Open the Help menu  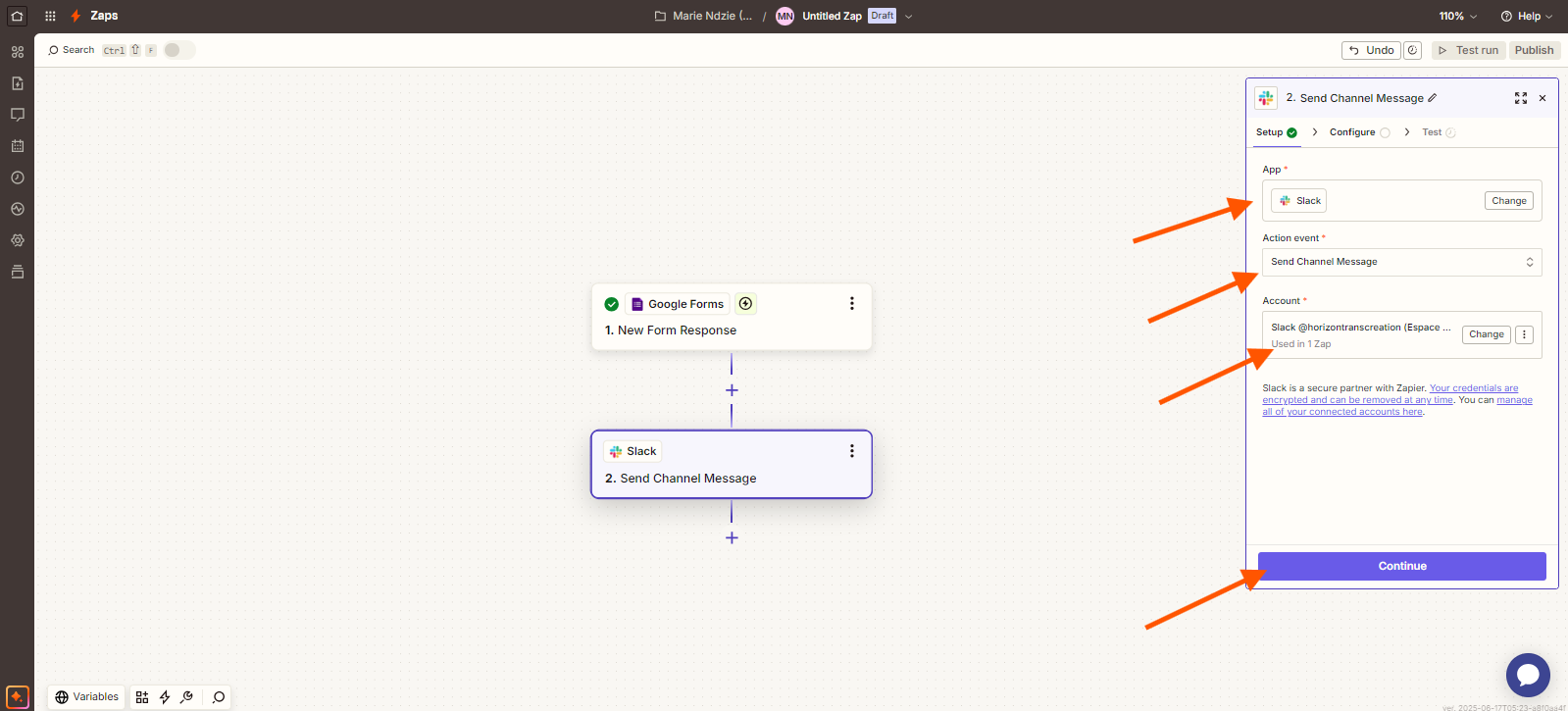click(x=1527, y=16)
